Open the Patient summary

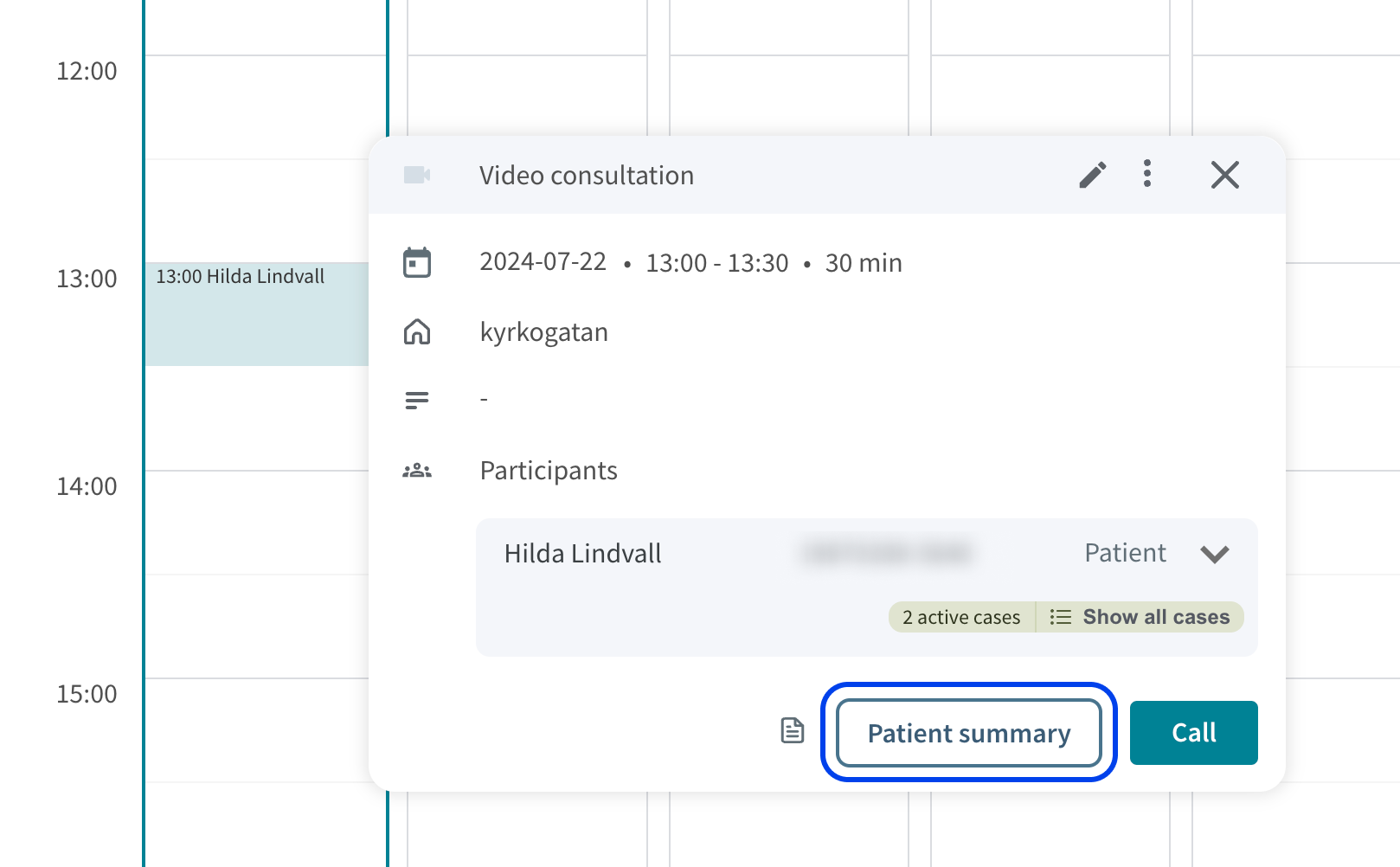(969, 733)
